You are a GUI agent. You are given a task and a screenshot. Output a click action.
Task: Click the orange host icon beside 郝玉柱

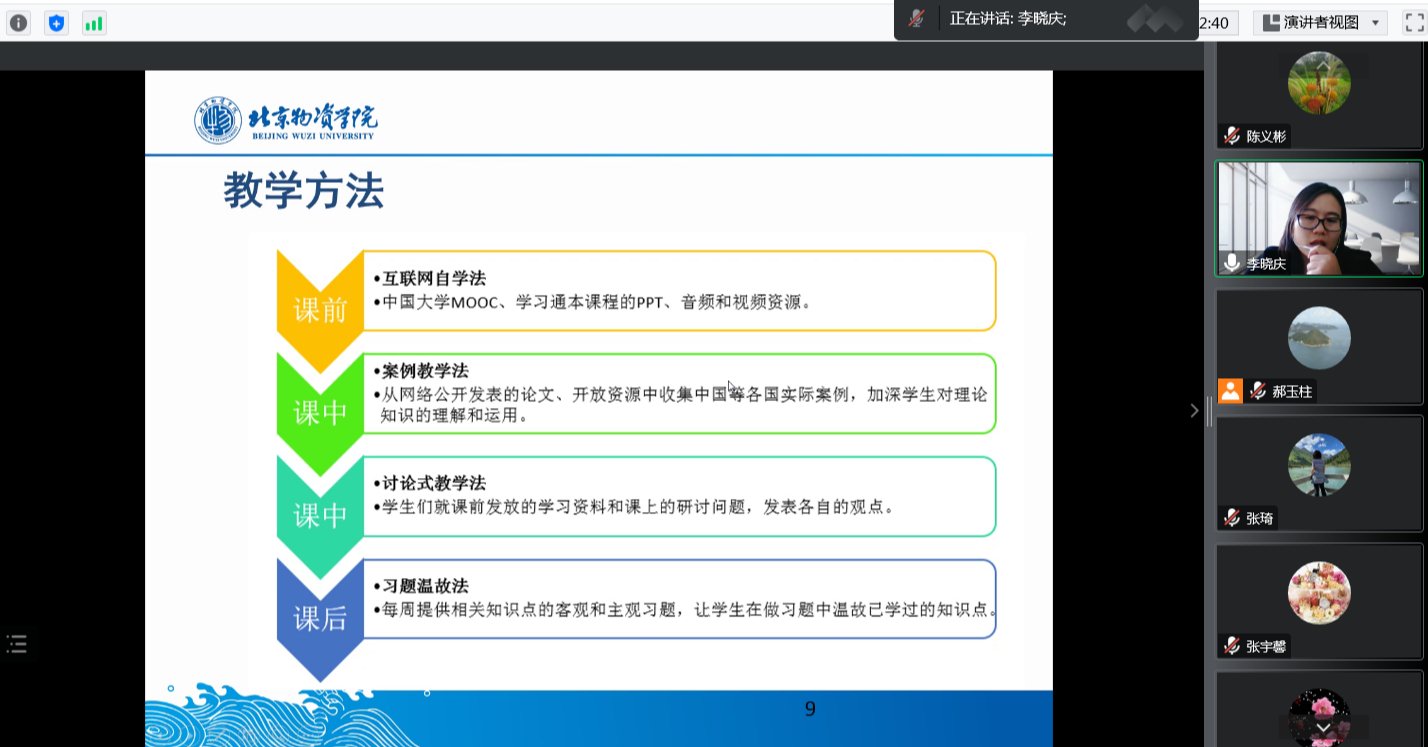1230,391
